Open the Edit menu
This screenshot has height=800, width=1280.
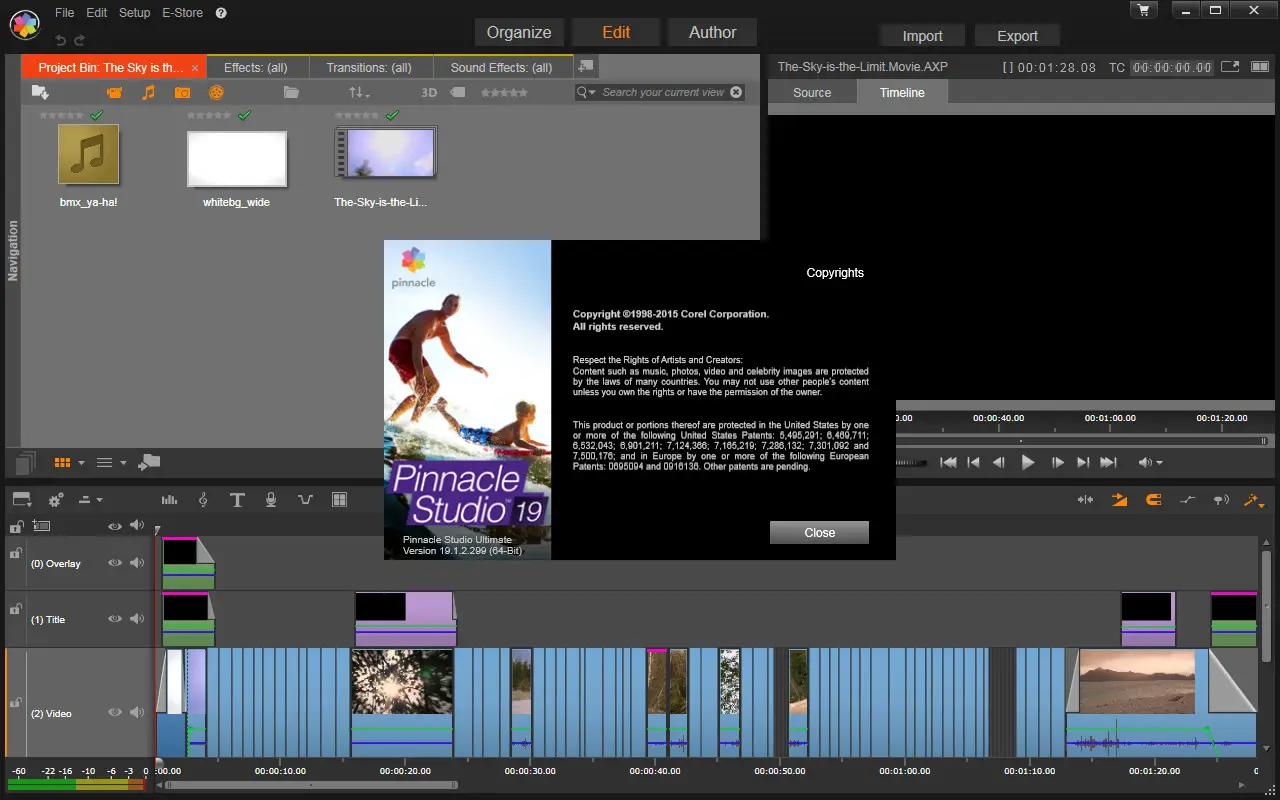point(97,13)
